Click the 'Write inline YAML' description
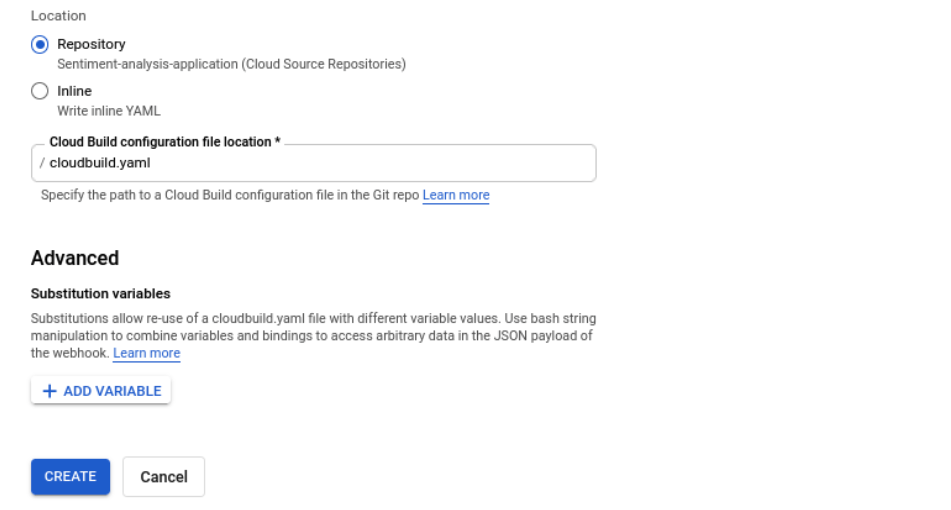The width and height of the screenshot is (951, 510). (x=108, y=111)
